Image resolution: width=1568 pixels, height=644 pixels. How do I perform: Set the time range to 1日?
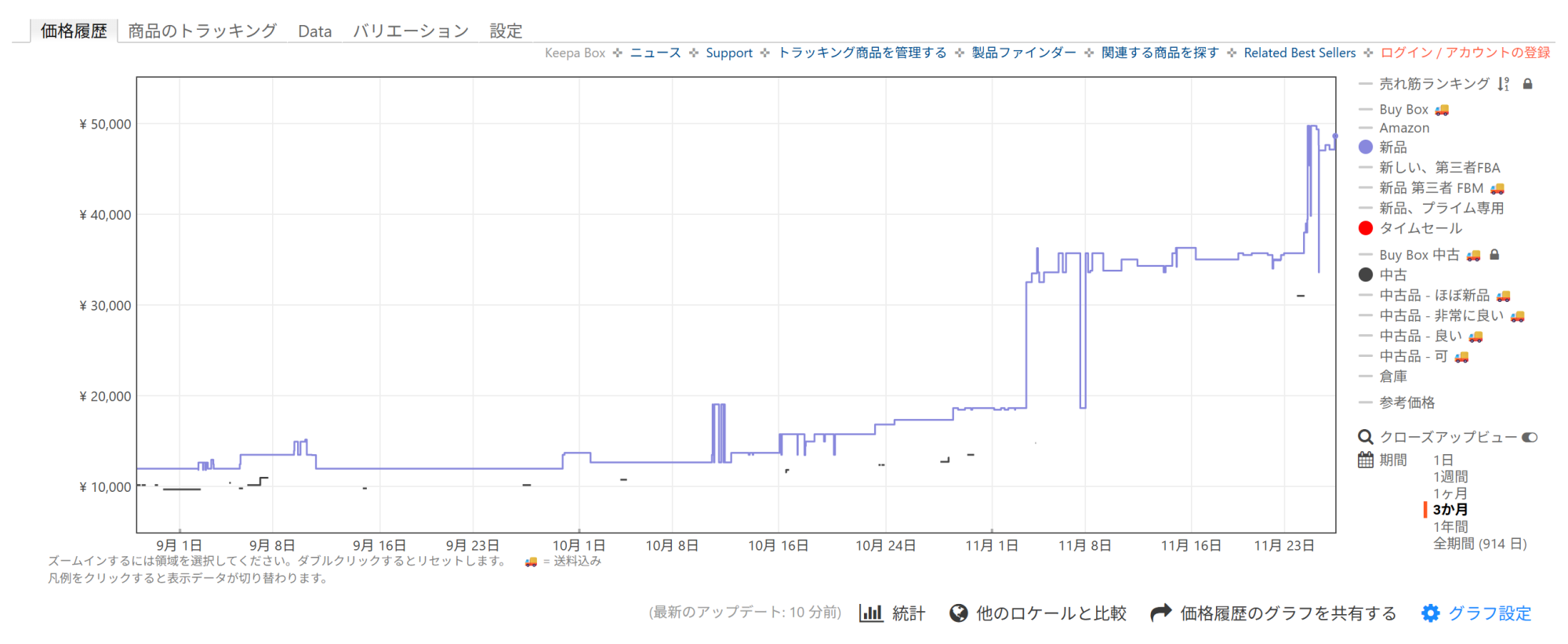1443,460
